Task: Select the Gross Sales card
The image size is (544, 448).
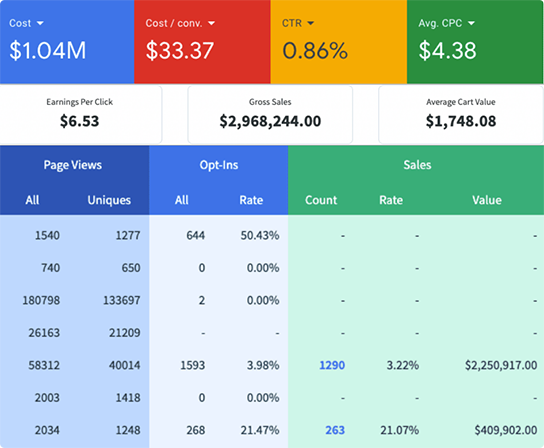Action: pyautogui.click(x=270, y=115)
